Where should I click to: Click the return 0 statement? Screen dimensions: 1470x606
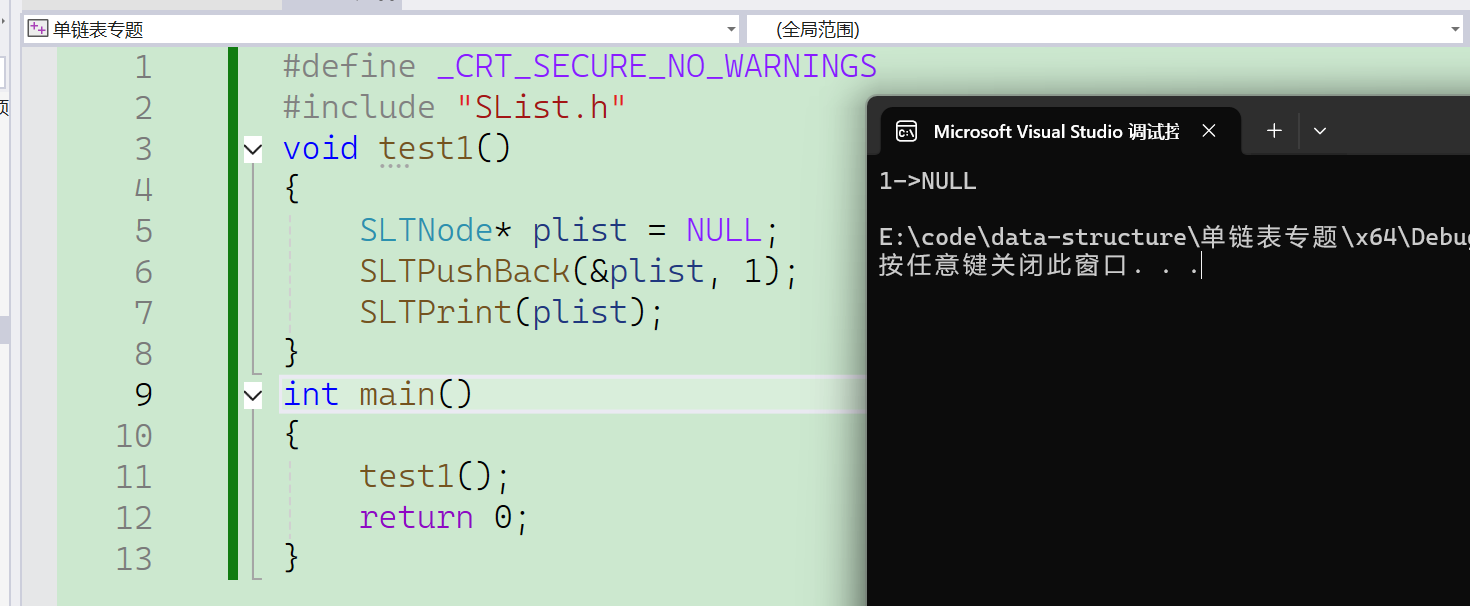click(443, 517)
